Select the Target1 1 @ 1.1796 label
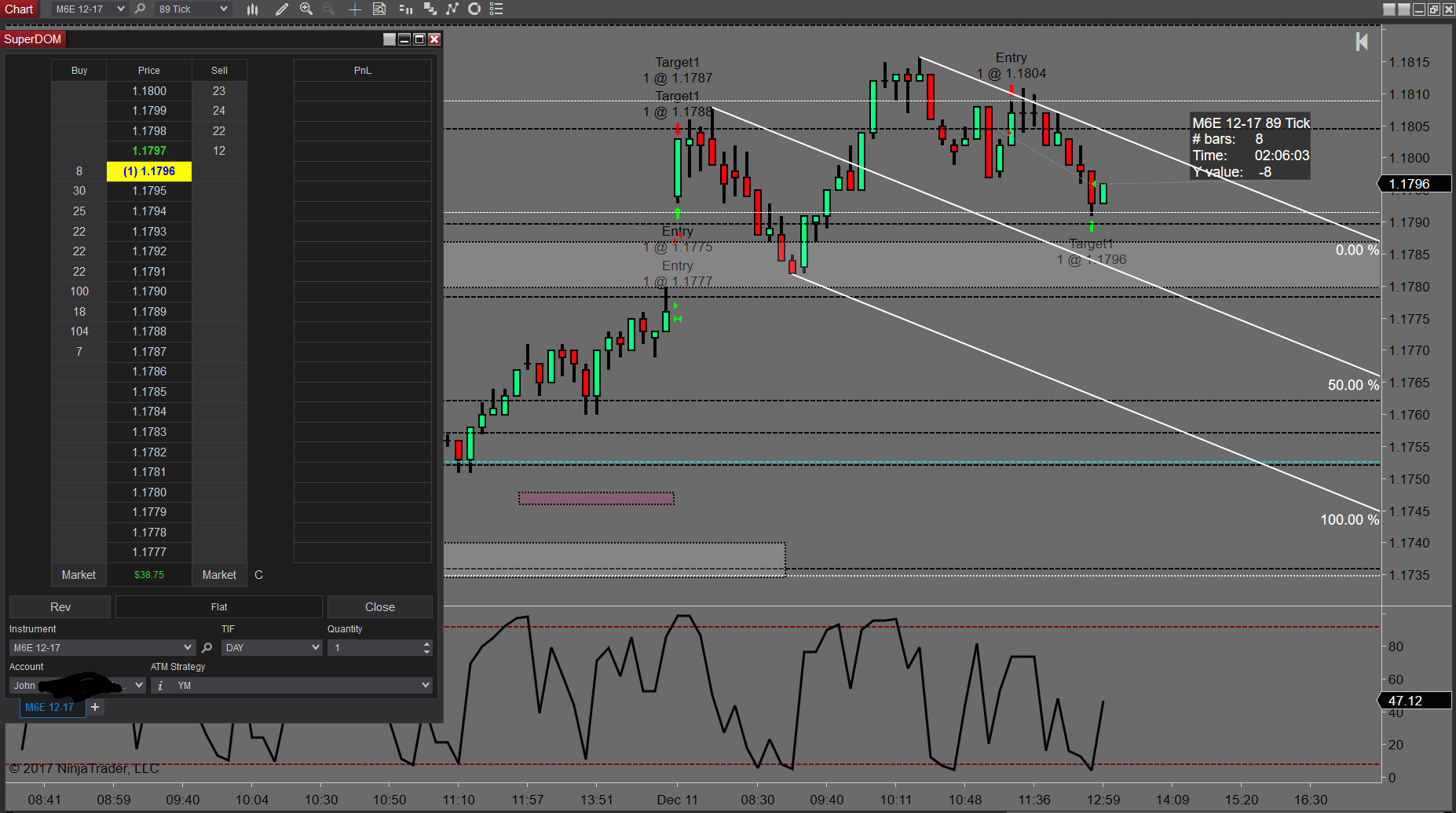This screenshot has width=1456, height=813. (x=1092, y=251)
